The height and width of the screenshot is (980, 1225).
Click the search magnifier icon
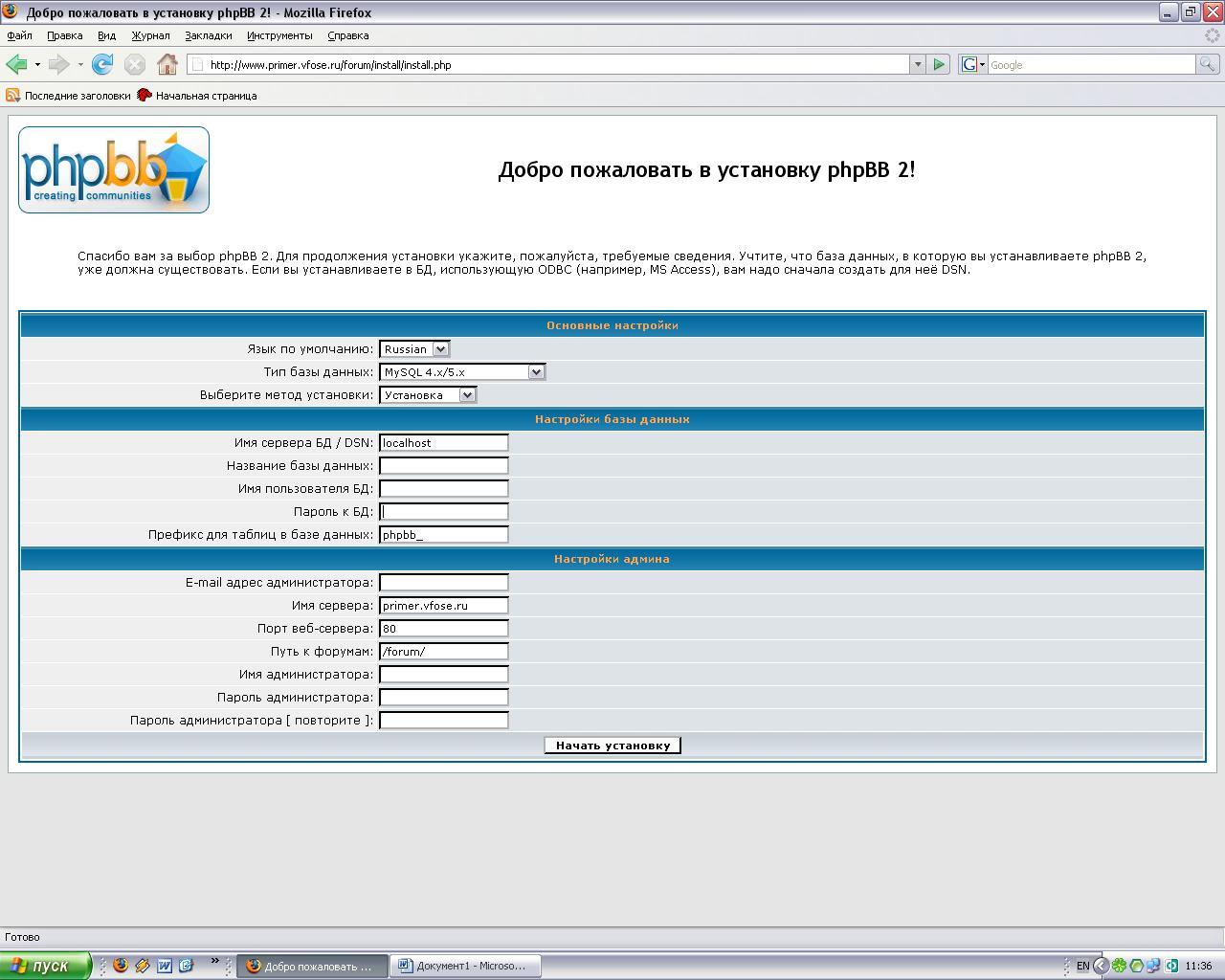1208,64
